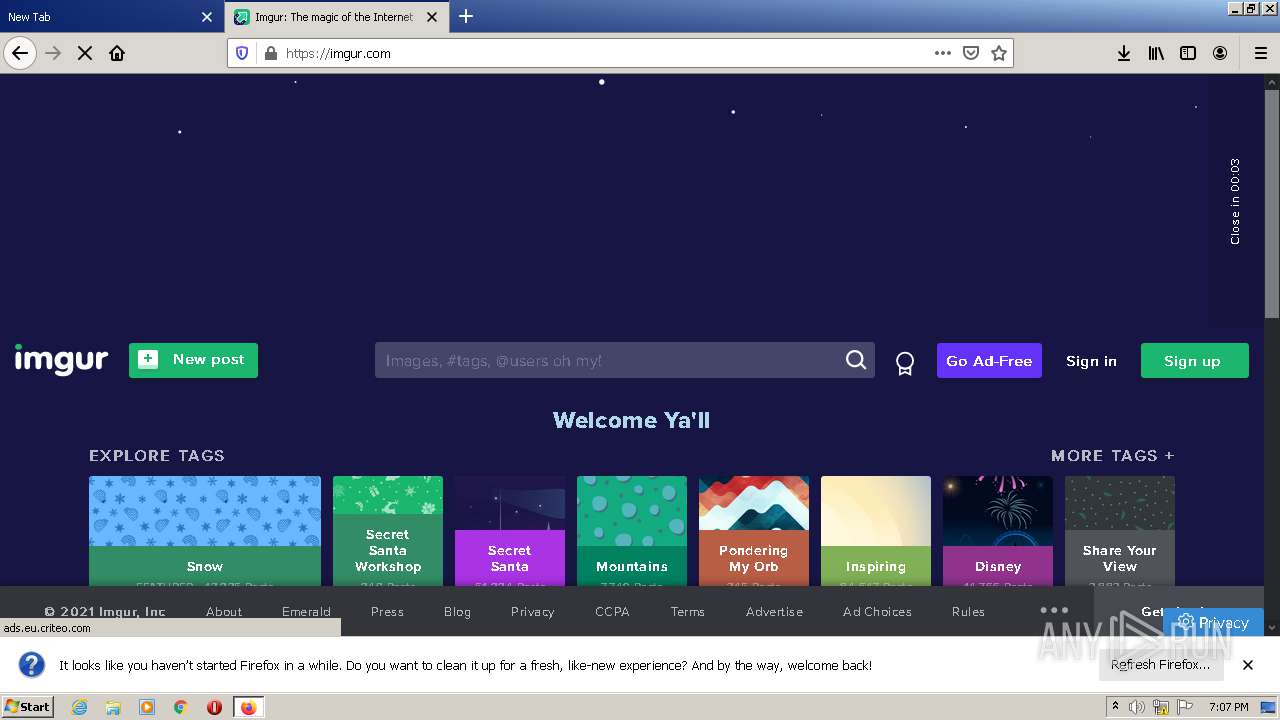Open the Share Your View tag

click(x=1120, y=531)
